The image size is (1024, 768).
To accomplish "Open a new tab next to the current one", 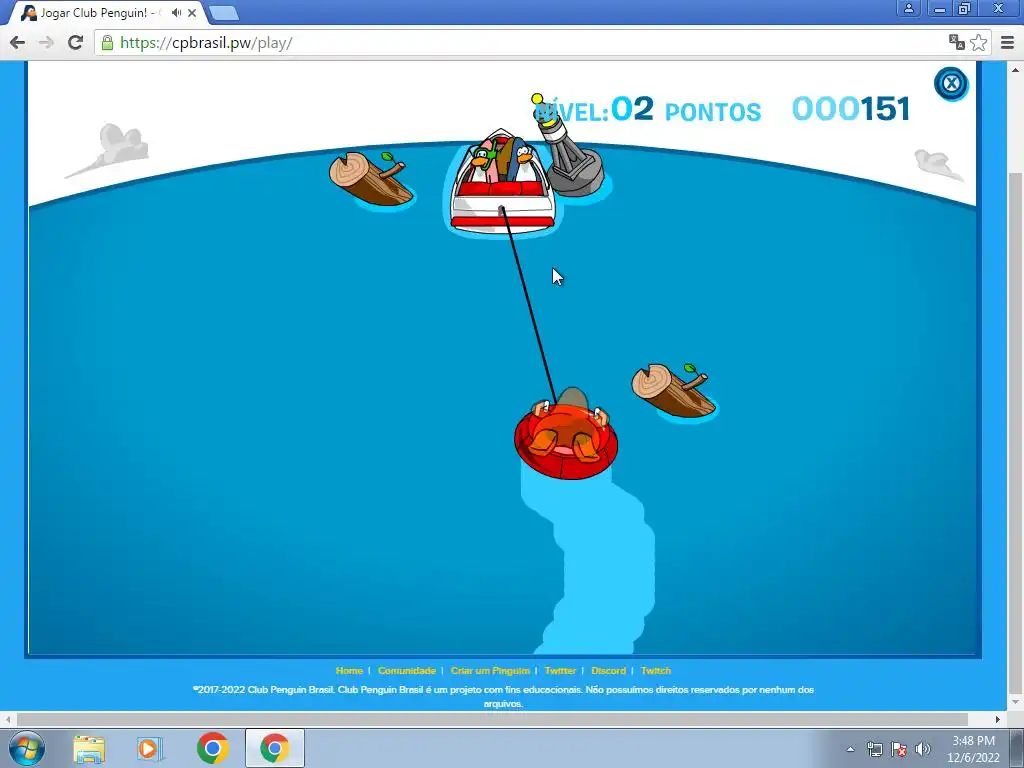I will coord(223,13).
